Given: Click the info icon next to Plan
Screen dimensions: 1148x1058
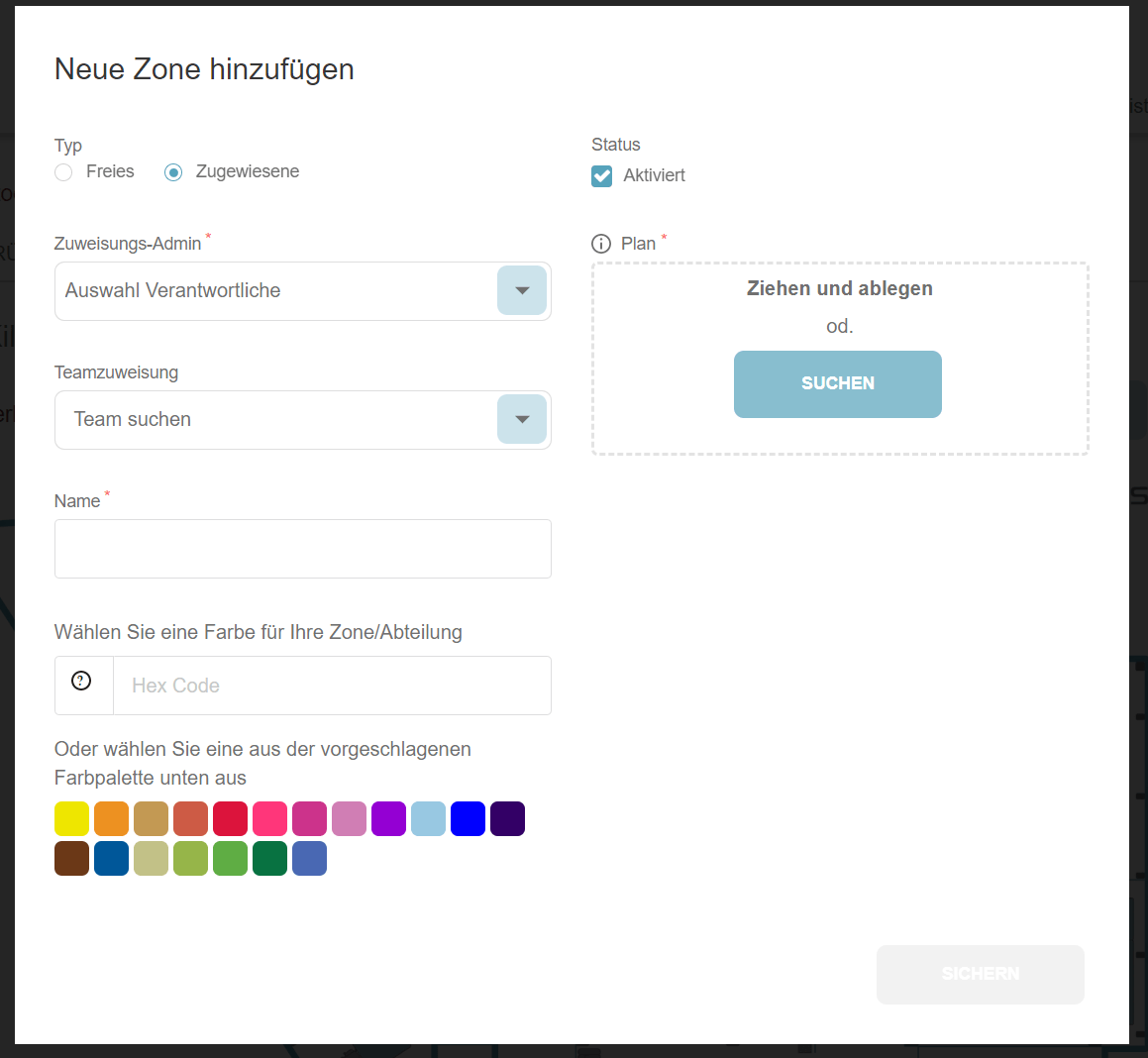Looking at the screenshot, I should tap(601, 244).
